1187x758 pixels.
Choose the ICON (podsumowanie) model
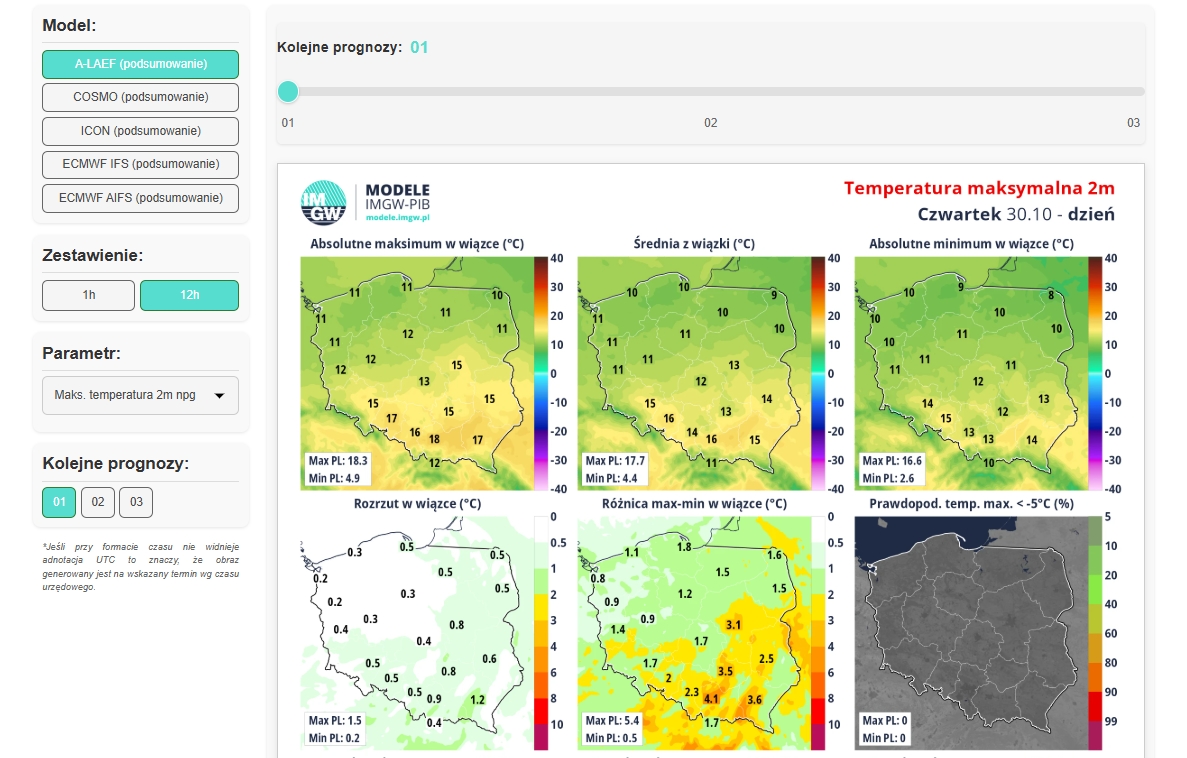140,131
